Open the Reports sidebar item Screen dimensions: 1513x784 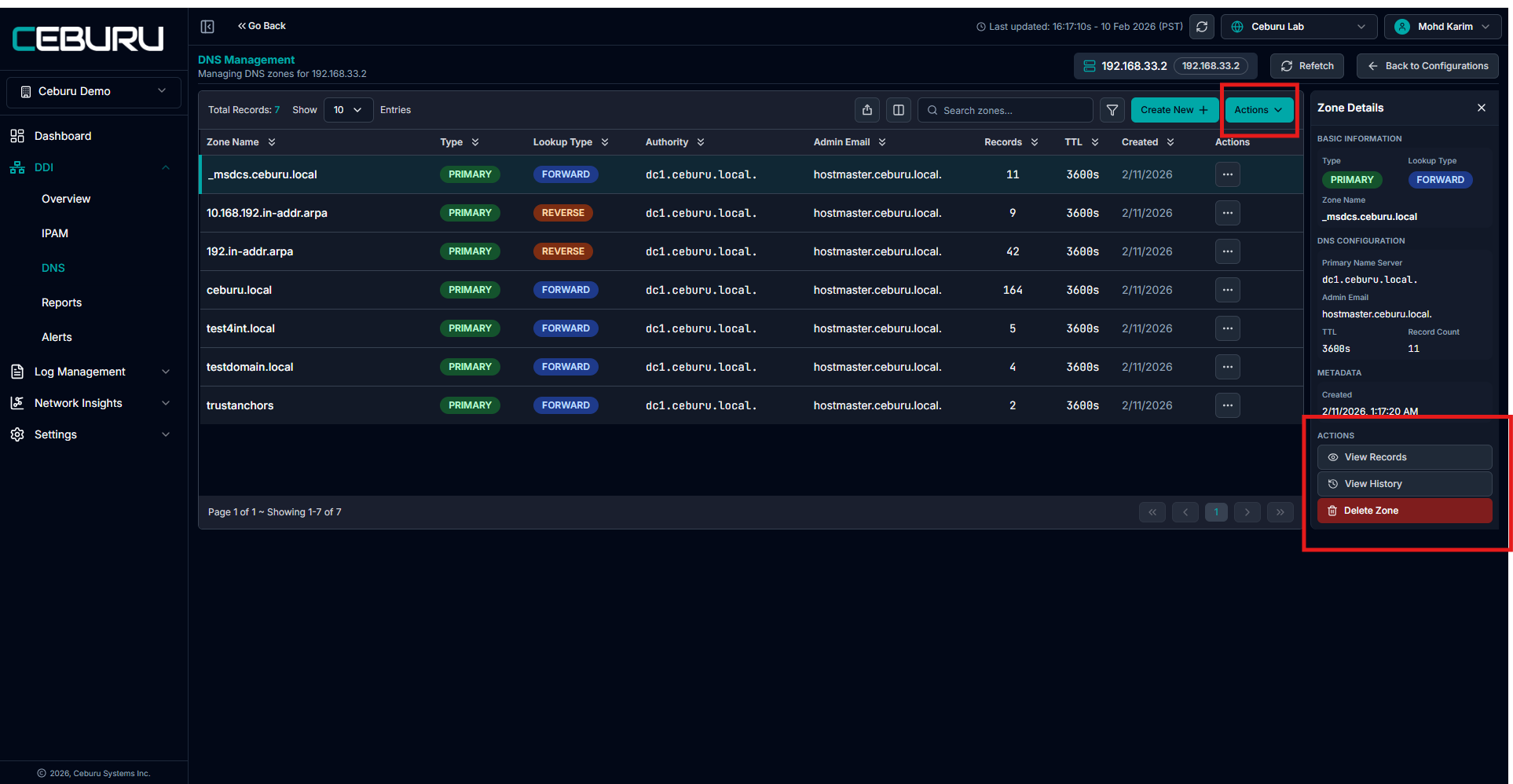pos(61,302)
